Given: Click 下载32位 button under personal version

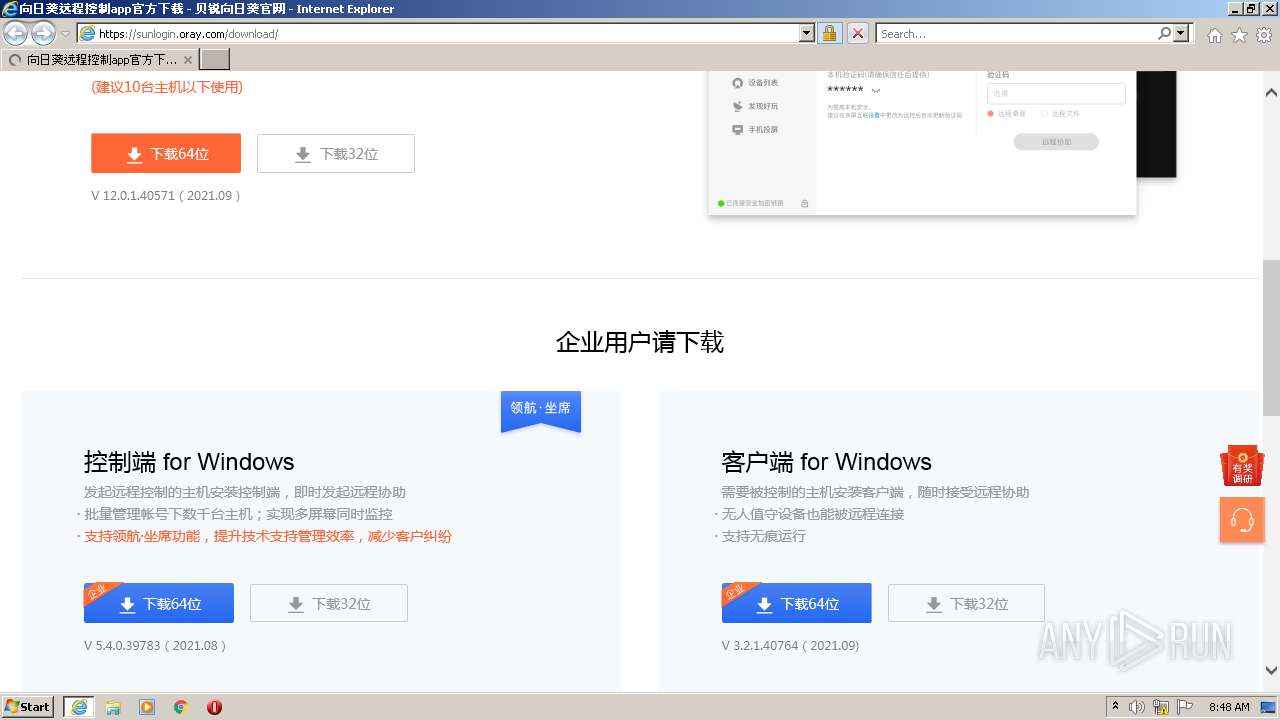Looking at the screenshot, I should (x=336, y=154).
